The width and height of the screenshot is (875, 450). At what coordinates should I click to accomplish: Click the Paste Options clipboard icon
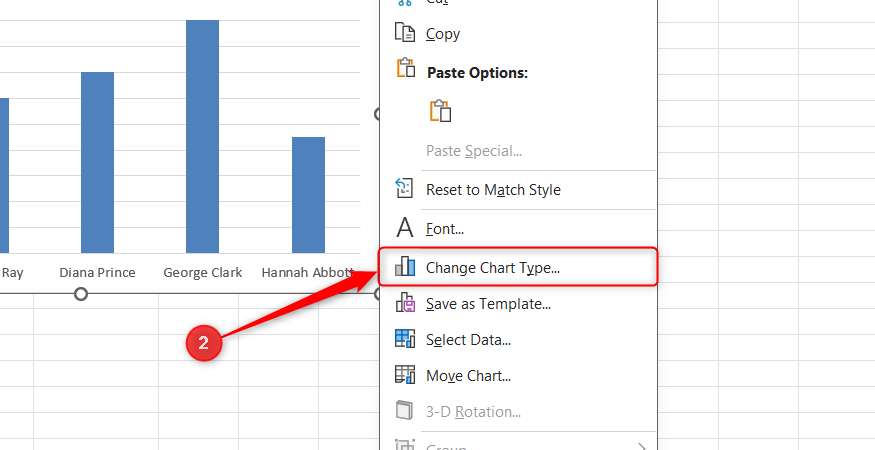tap(406, 68)
